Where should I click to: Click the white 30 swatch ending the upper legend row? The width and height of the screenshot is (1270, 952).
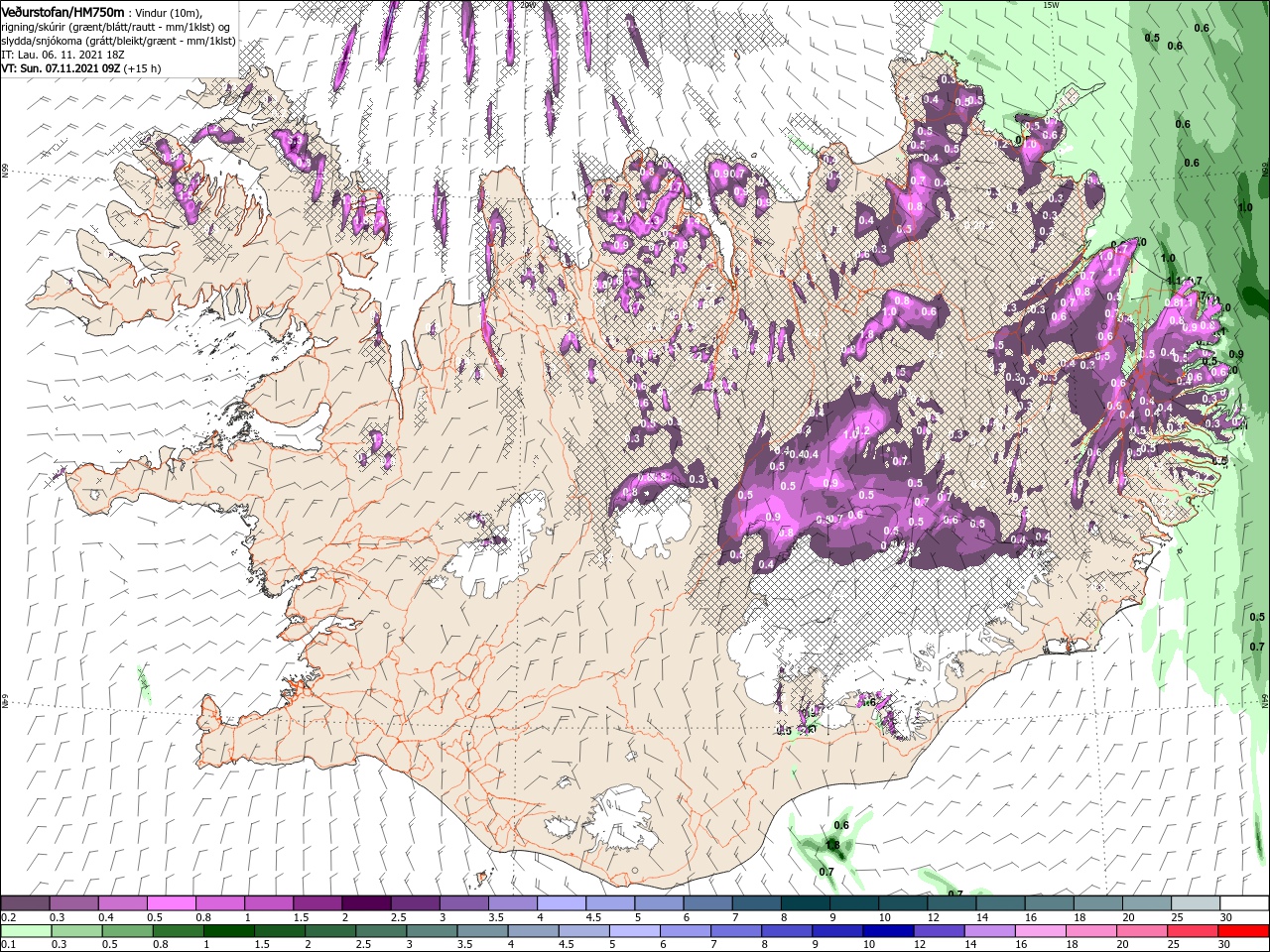point(1244,903)
